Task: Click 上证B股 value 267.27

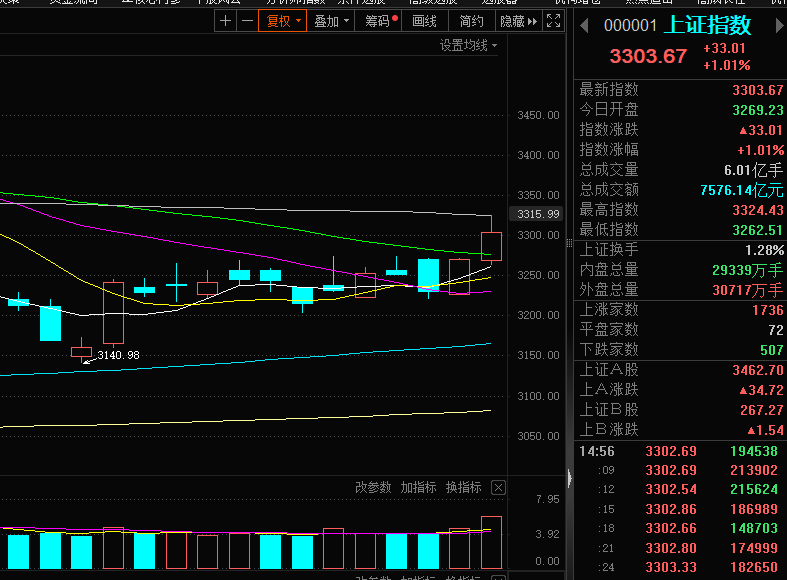Action: [x=761, y=410]
